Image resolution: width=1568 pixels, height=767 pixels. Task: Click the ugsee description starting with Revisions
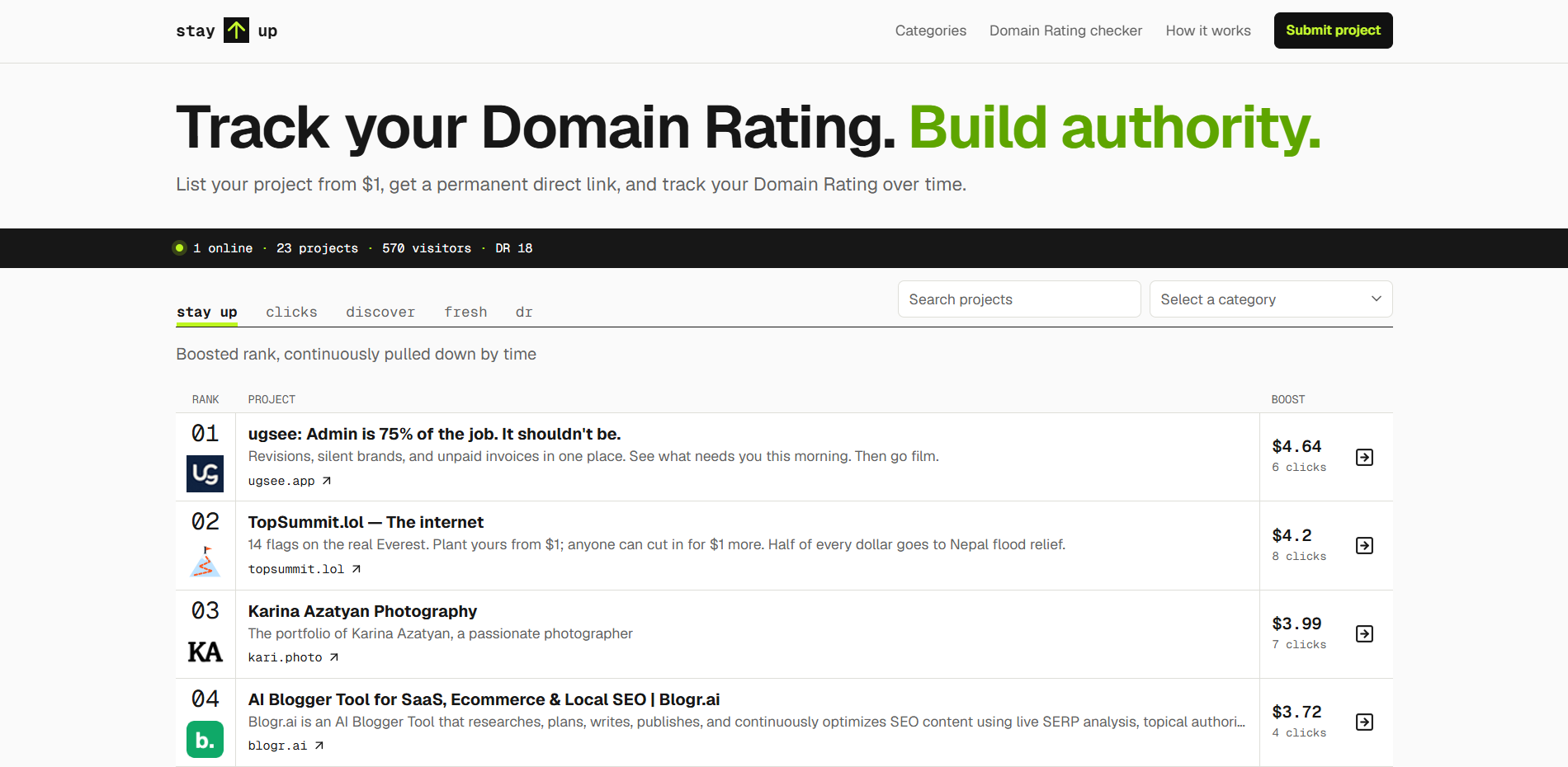point(593,456)
